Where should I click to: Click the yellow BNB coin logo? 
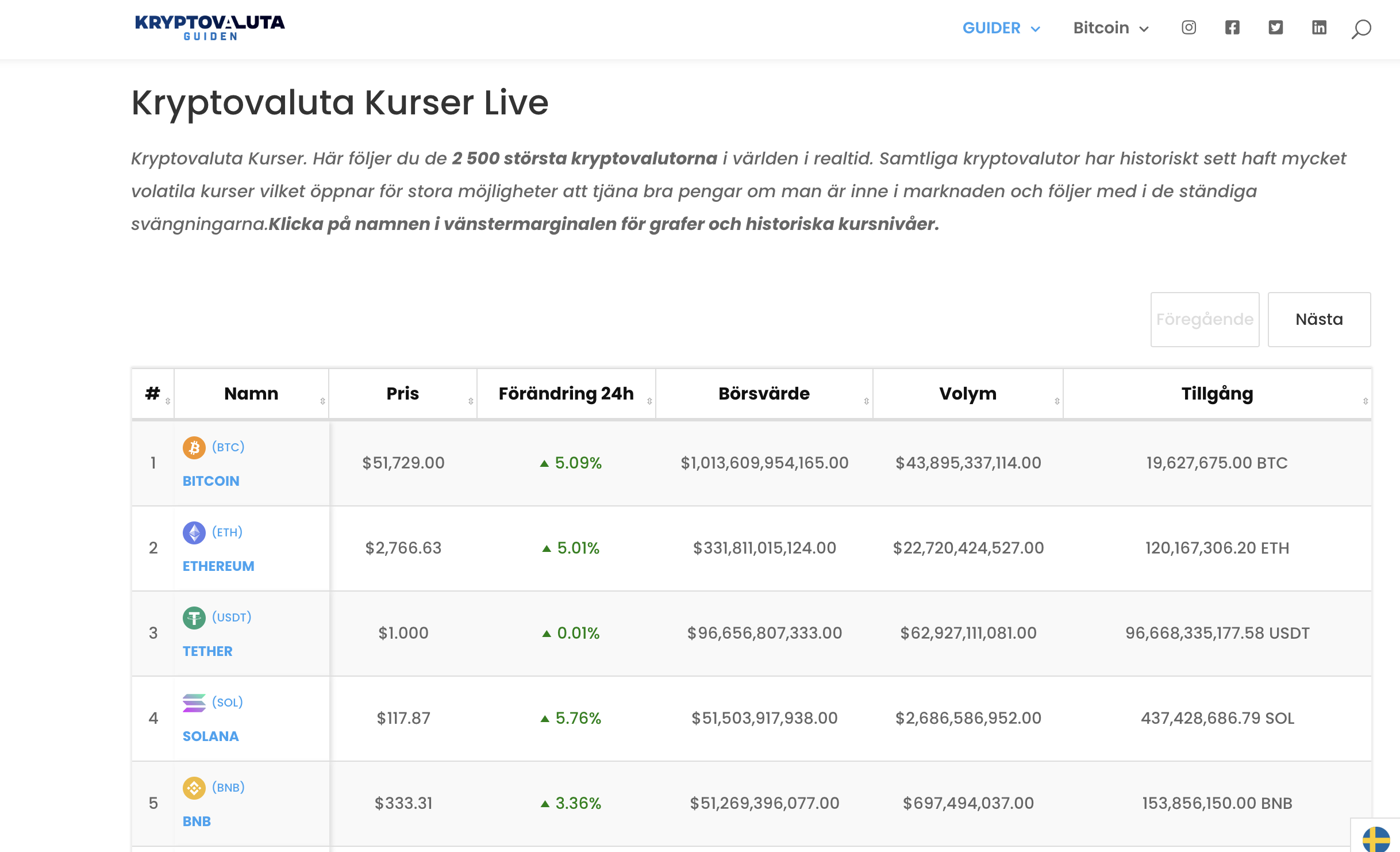coord(194,788)
